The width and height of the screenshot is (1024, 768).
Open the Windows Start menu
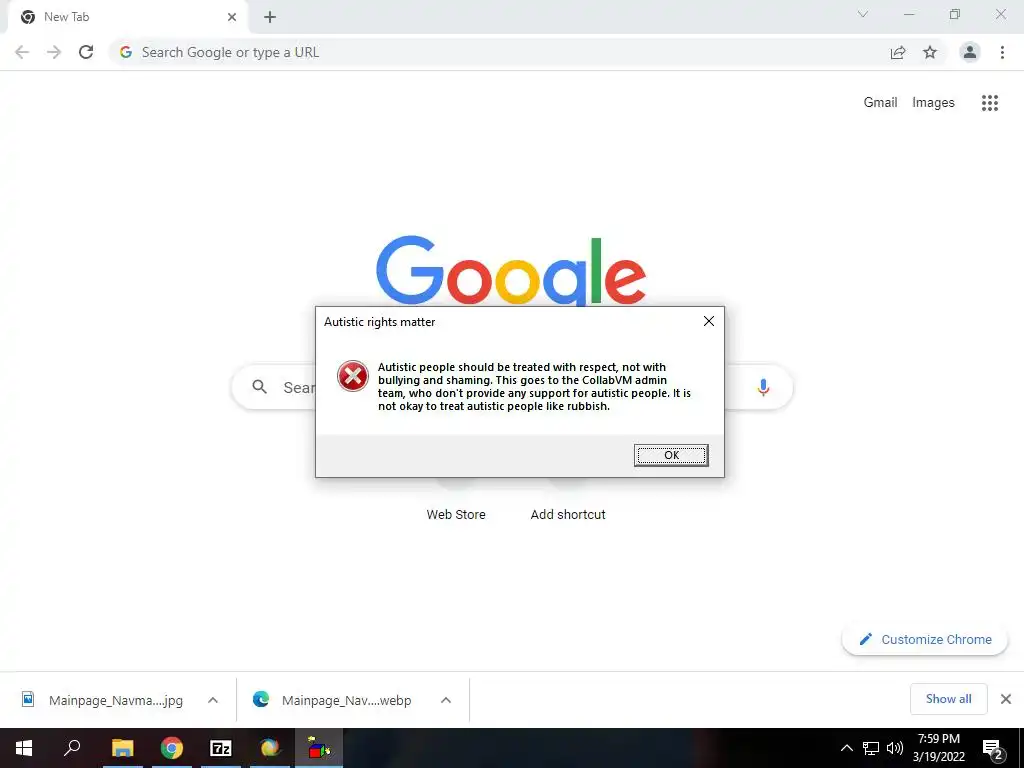click(x=24, y=748)
